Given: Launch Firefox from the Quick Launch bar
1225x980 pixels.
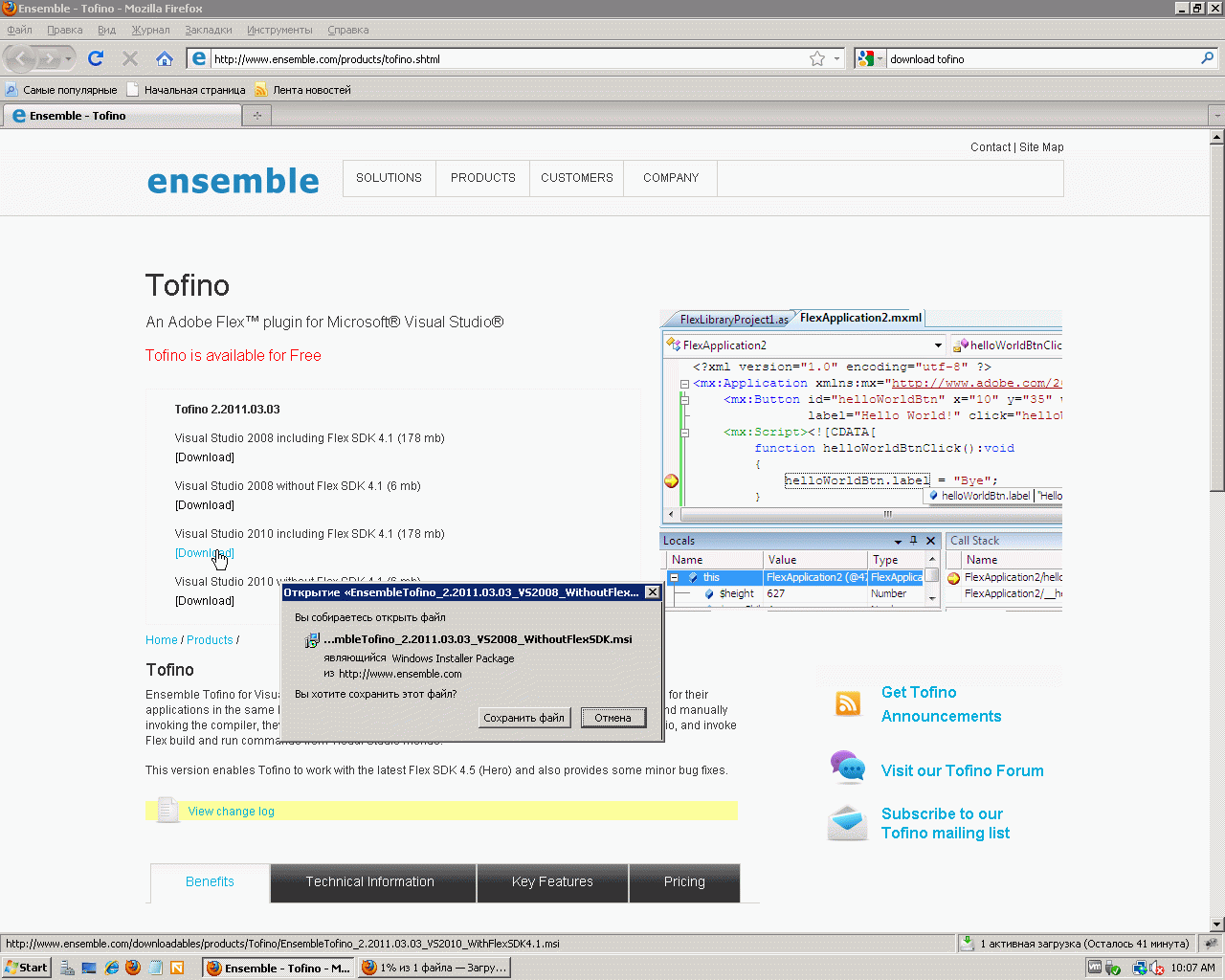Looking at the screenshot, I should (133, 968).
